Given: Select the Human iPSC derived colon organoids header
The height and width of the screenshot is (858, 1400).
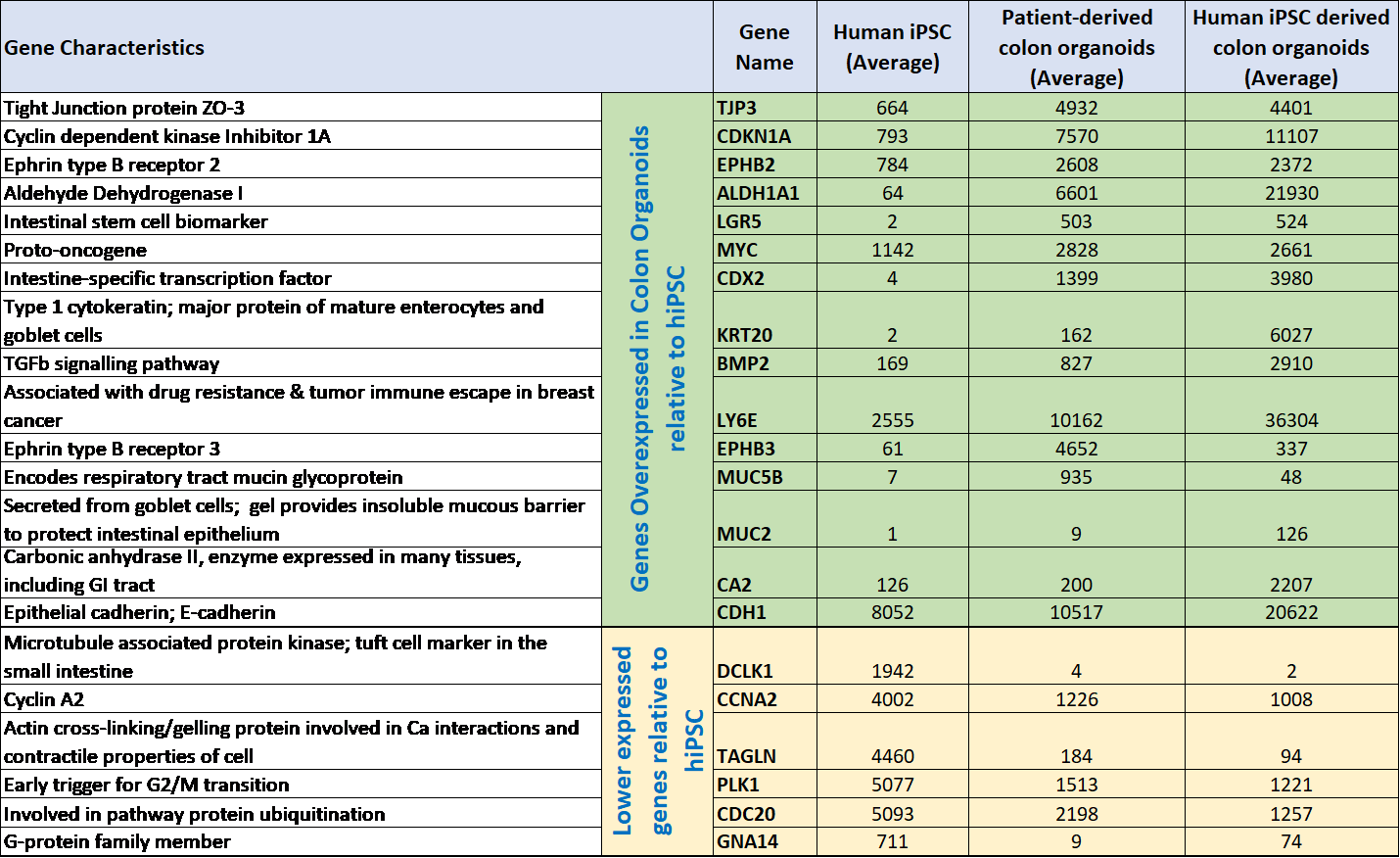Looking at the screenshot, I should click(1290, 47).
